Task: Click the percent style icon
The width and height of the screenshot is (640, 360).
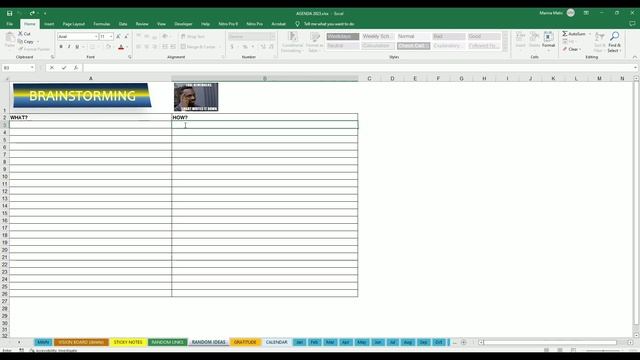Action: [245, 47]
